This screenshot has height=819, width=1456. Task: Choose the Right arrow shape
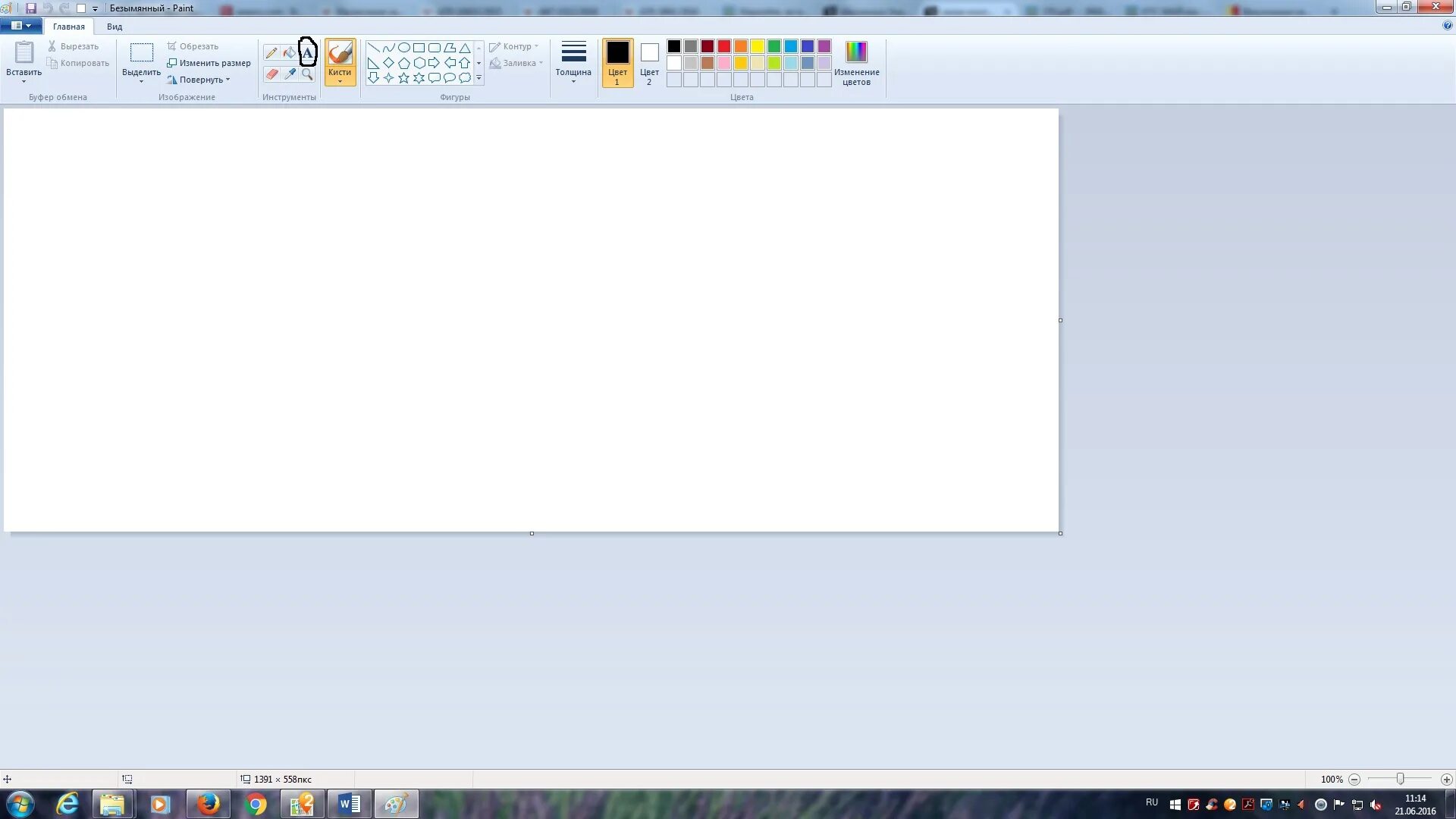click(434, 63)
